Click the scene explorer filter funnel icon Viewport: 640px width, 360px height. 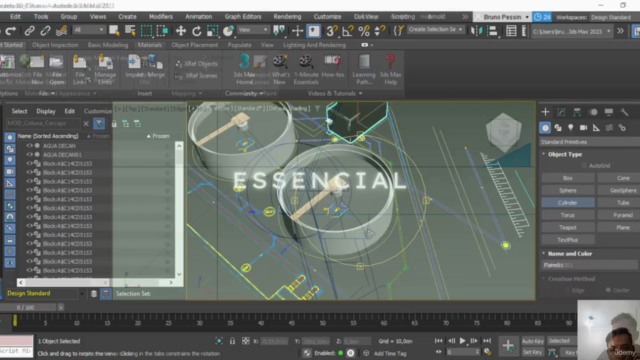[99, 123]
